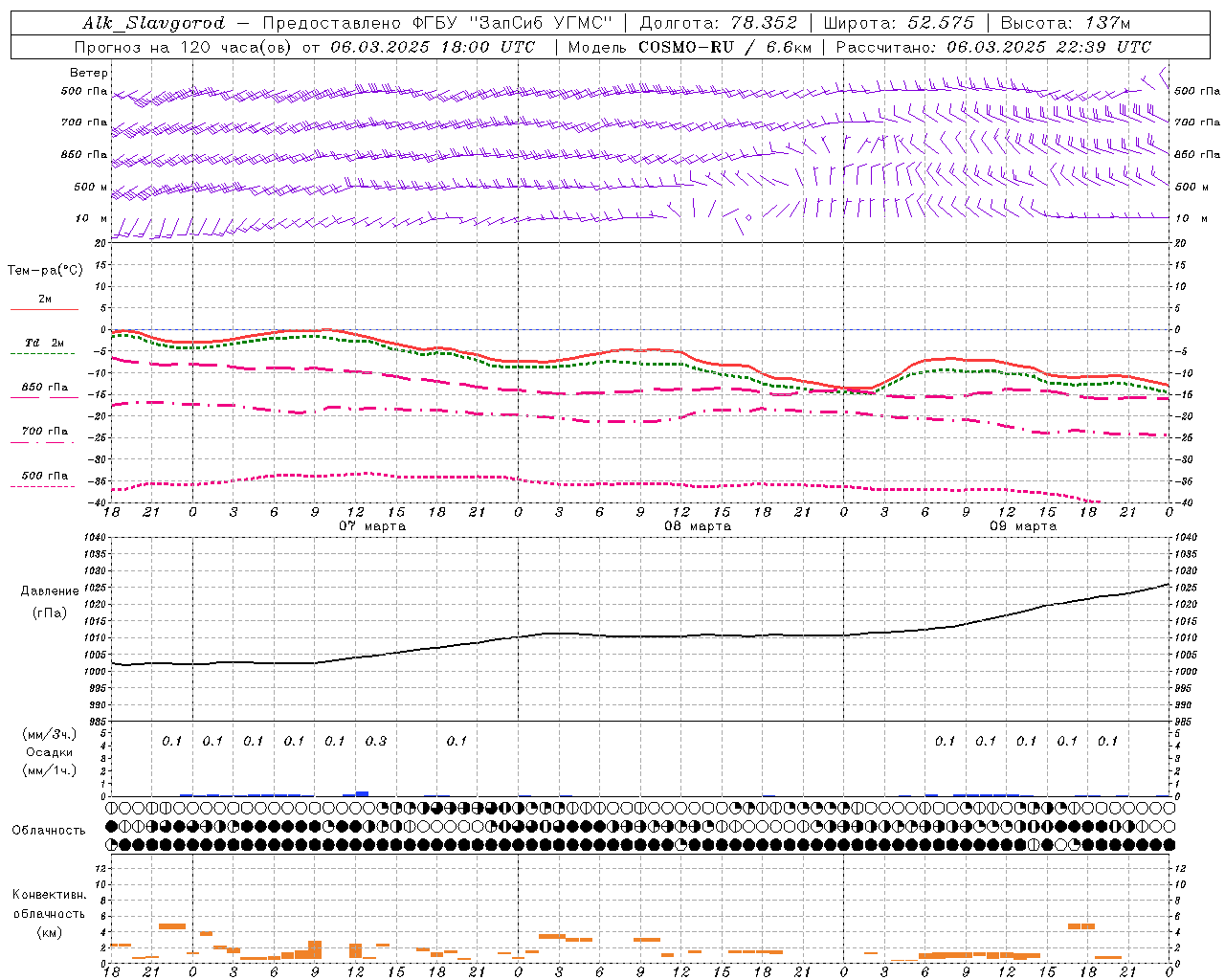Click the station title Alk_Slavgorod
Screen dimensions: 1225x980
click(x=154, y=23)
